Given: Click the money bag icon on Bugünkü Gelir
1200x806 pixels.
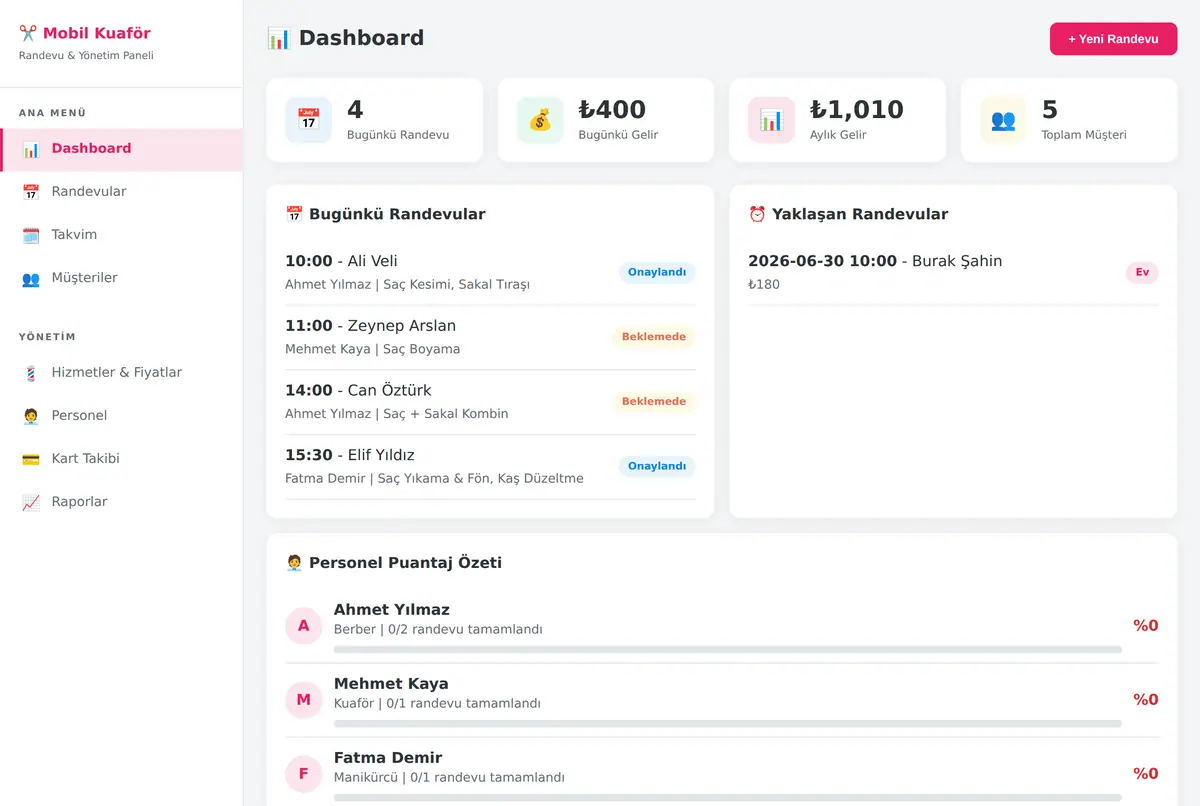Looking at the screenshot, I should pyautogui.click(x=540, y=120).
